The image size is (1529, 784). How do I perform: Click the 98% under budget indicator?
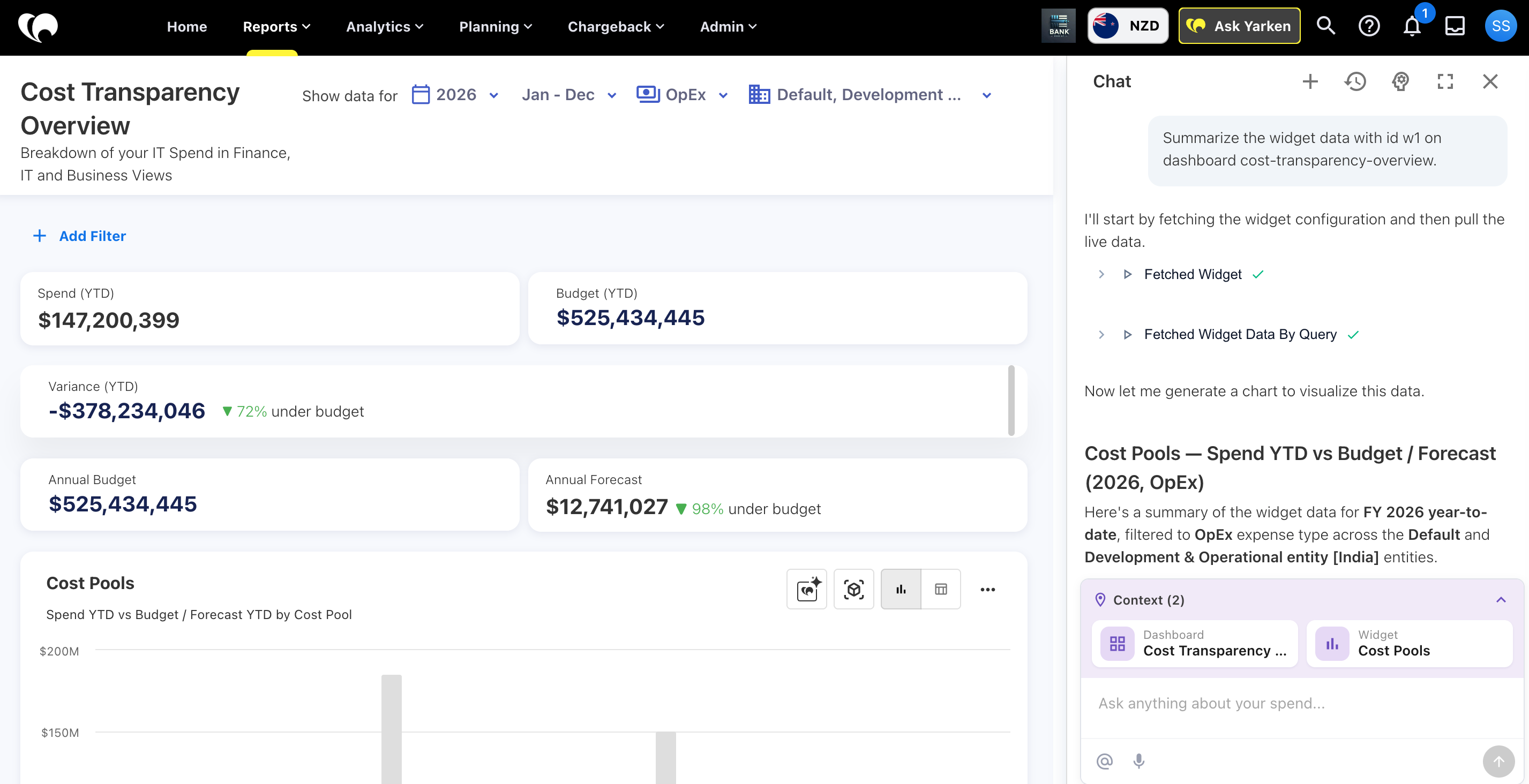(748, 509)
